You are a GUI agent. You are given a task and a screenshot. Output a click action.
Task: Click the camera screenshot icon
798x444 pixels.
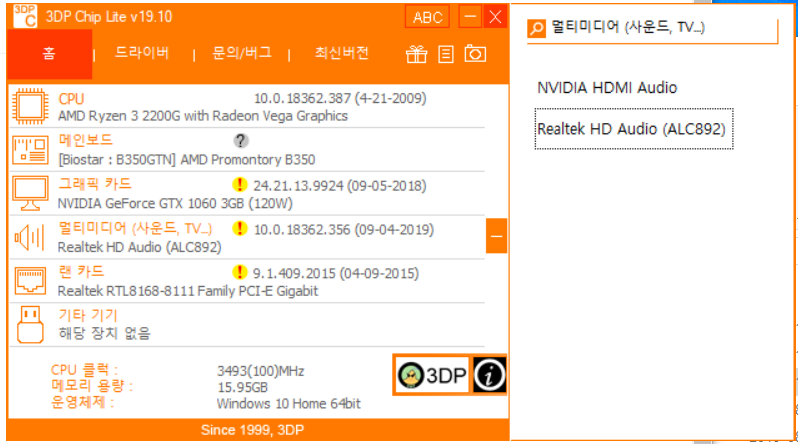point(475,53)
